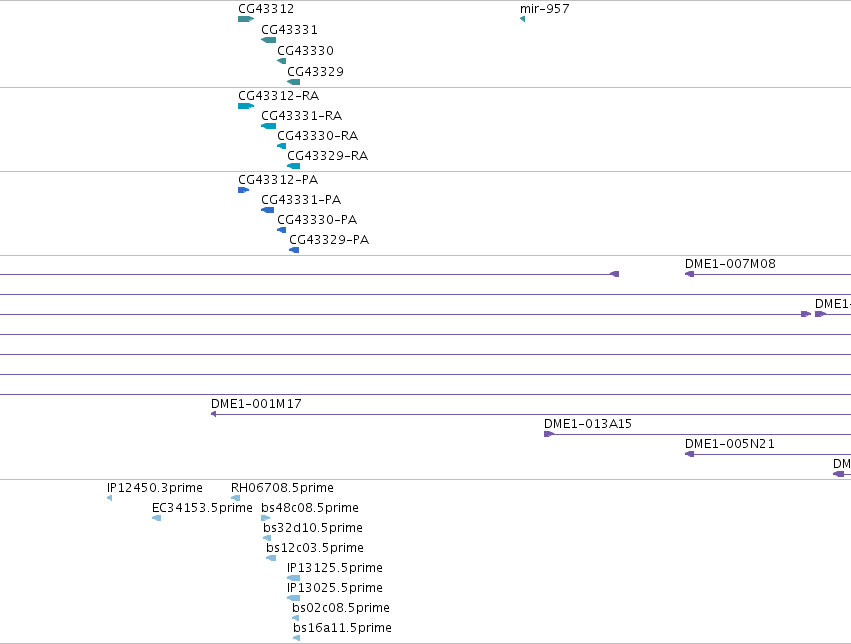Click the CG43329-RA label
The width and height of the screenshot is (851, 644).
coord(328,156)
